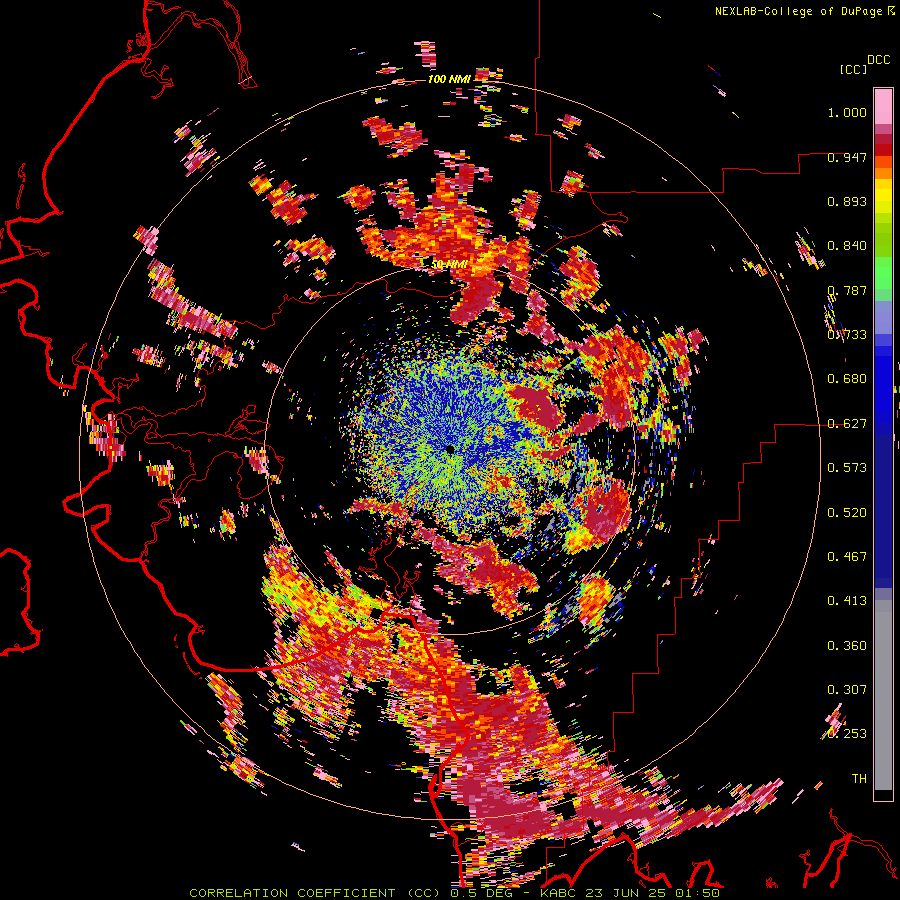The height and width of the screenshot is (900, 900).
Task: Select the 0.680 color scale value
Action: pos(847,379)
